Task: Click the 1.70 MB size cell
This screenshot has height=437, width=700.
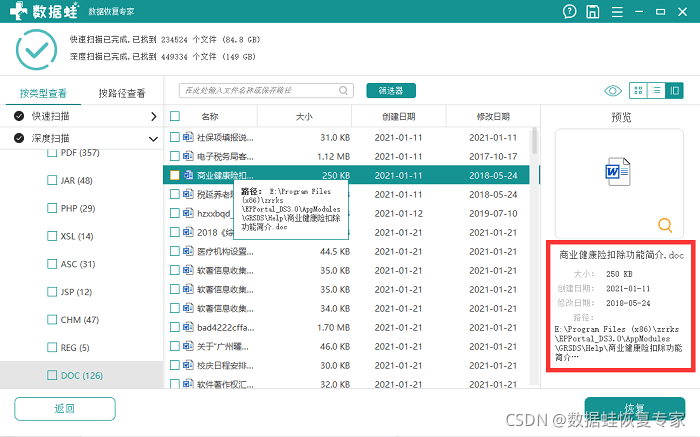Action: tap(333, 327)
